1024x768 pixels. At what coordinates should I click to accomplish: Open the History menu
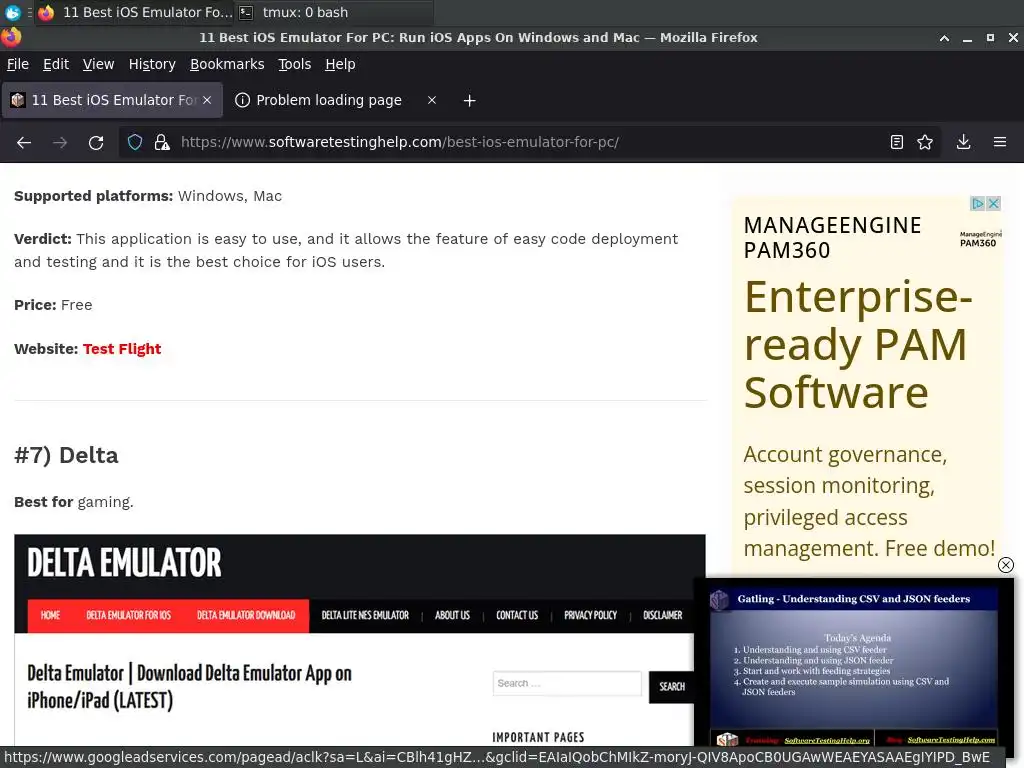point(152,64)
